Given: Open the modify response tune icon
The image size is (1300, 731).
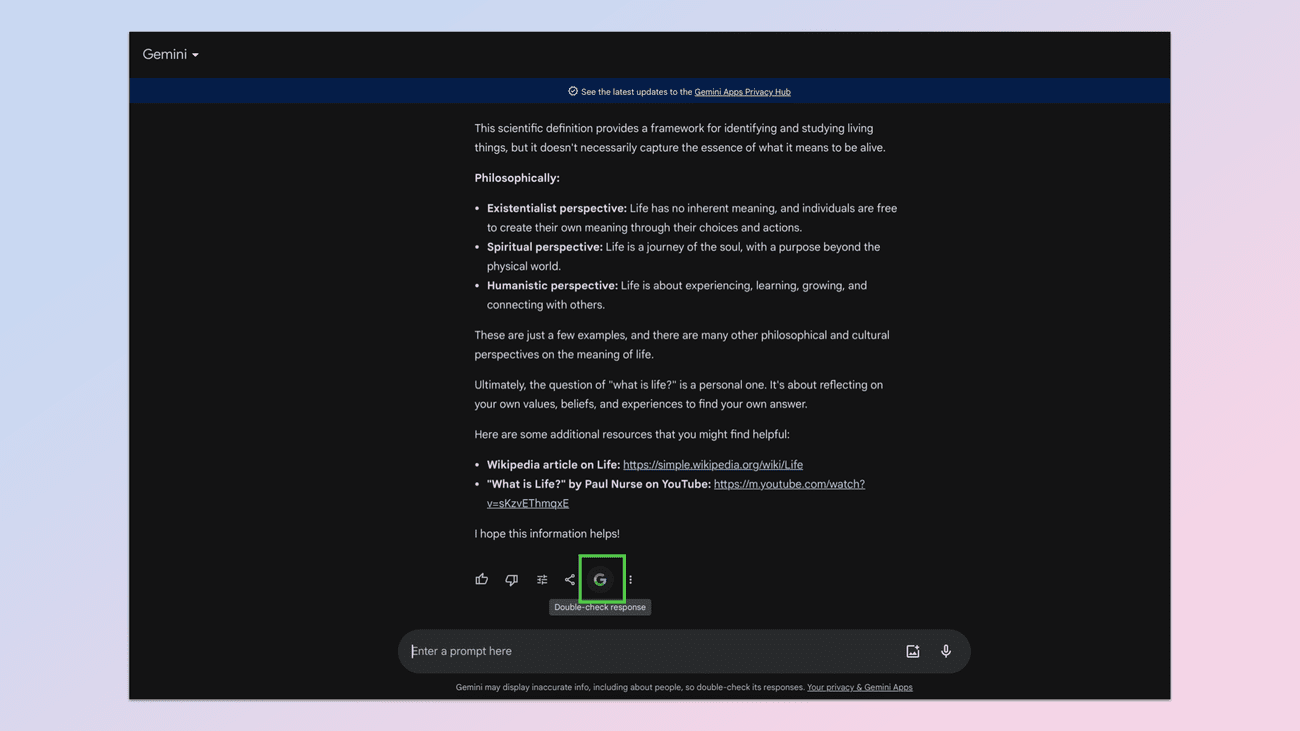Looking at the screenshot, I should (x=541, y=579).
